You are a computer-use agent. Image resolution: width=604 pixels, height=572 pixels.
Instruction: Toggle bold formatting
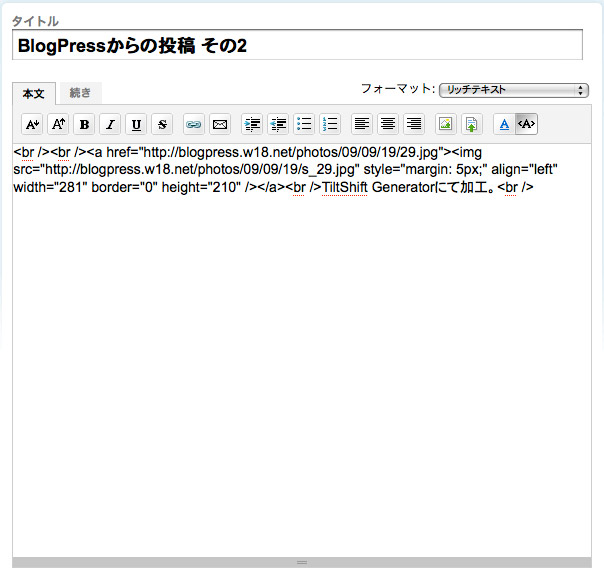pyautogui.click(x=84, y=124)
